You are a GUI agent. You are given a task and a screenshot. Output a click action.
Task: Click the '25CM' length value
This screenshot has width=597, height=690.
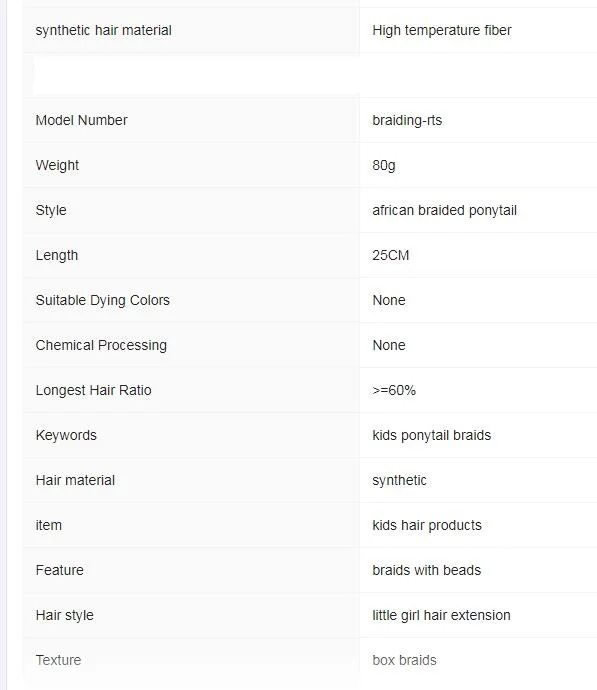(391, 255)
